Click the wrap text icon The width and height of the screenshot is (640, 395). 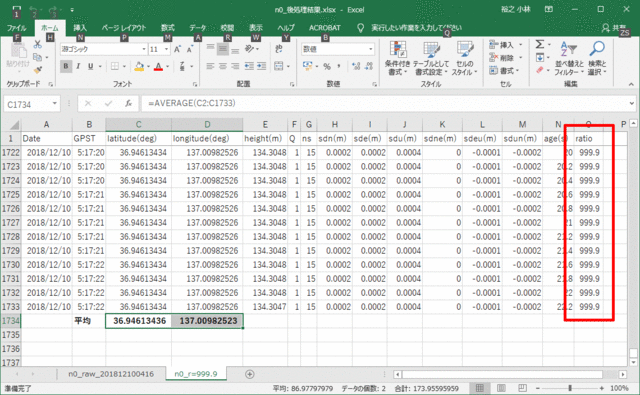[279, 49]
